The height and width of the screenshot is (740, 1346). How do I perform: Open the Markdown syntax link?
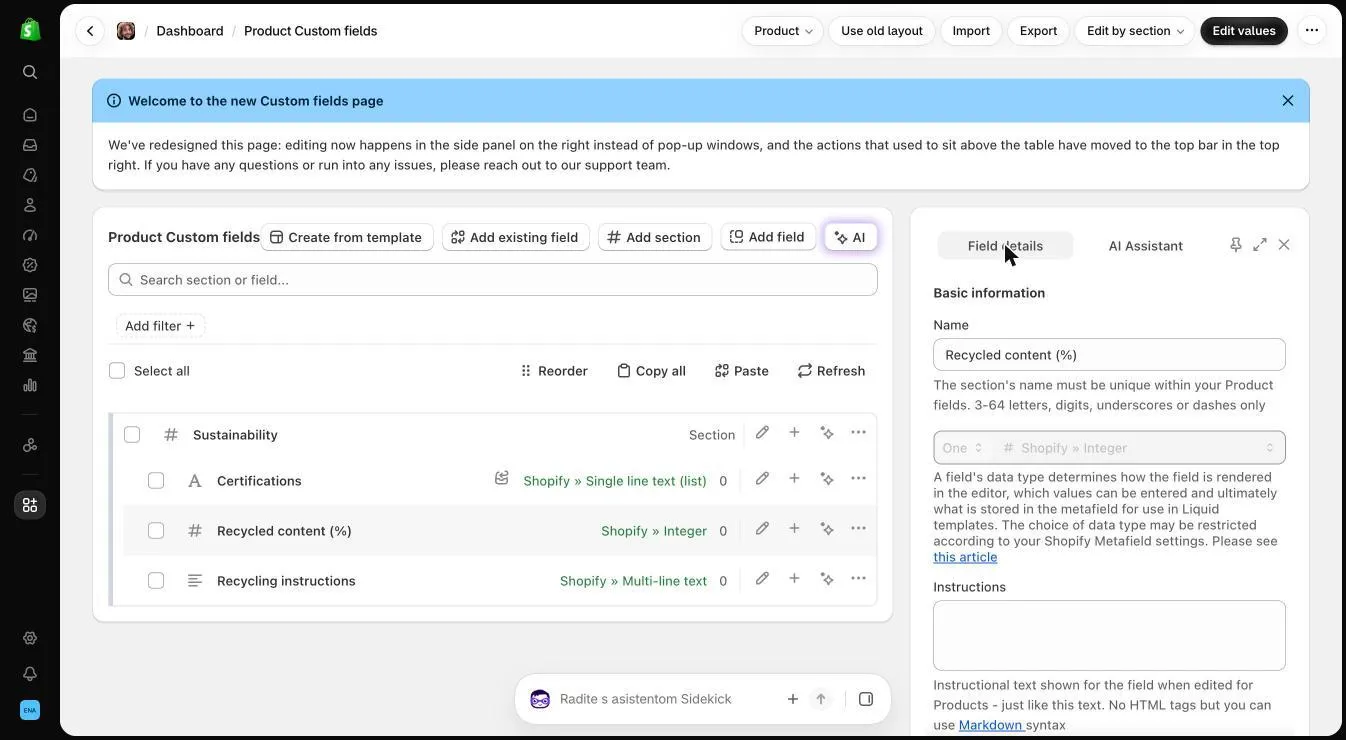[x=990, y=725]
